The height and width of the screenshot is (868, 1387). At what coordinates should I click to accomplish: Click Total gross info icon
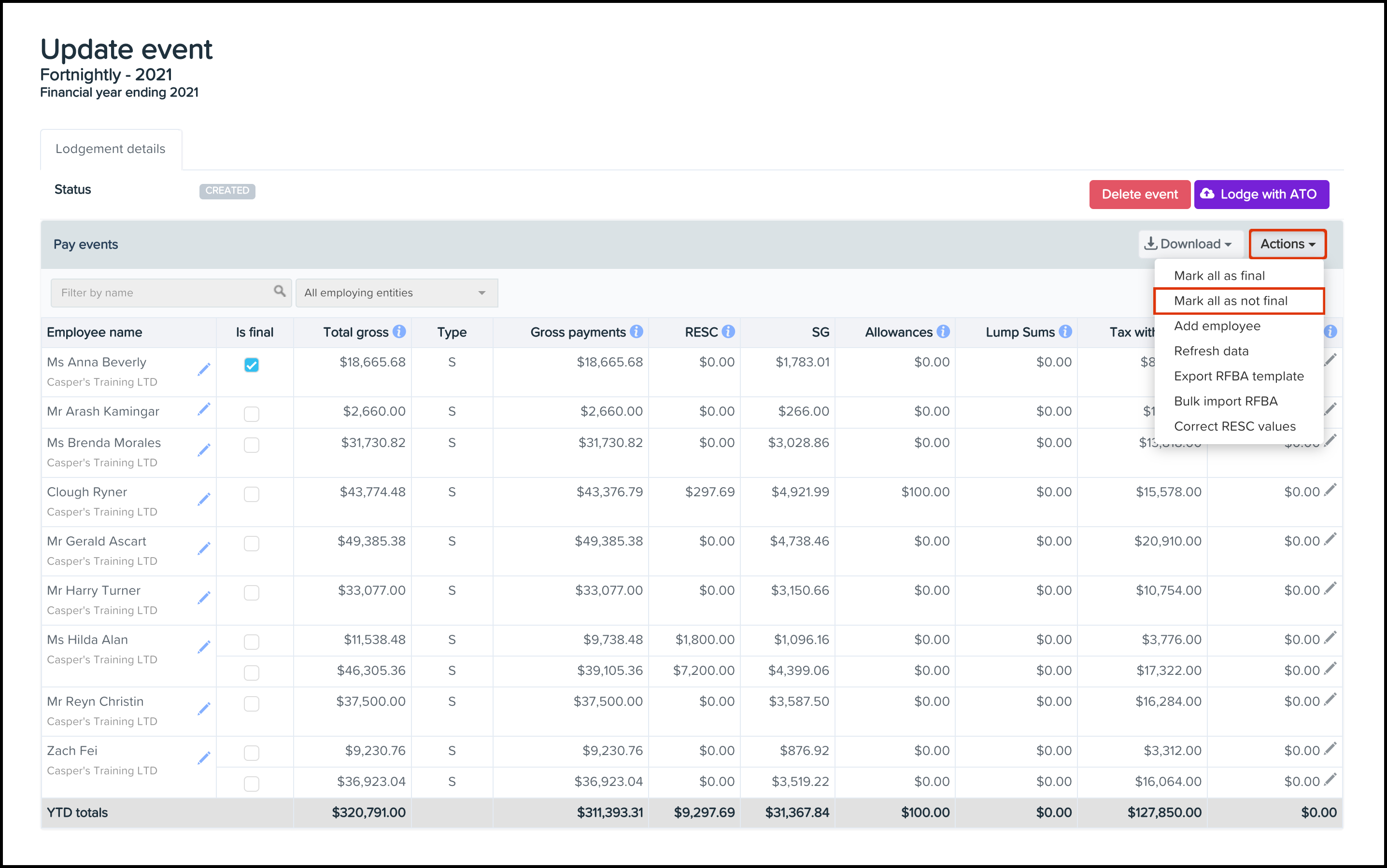click(x=399, y=332)
